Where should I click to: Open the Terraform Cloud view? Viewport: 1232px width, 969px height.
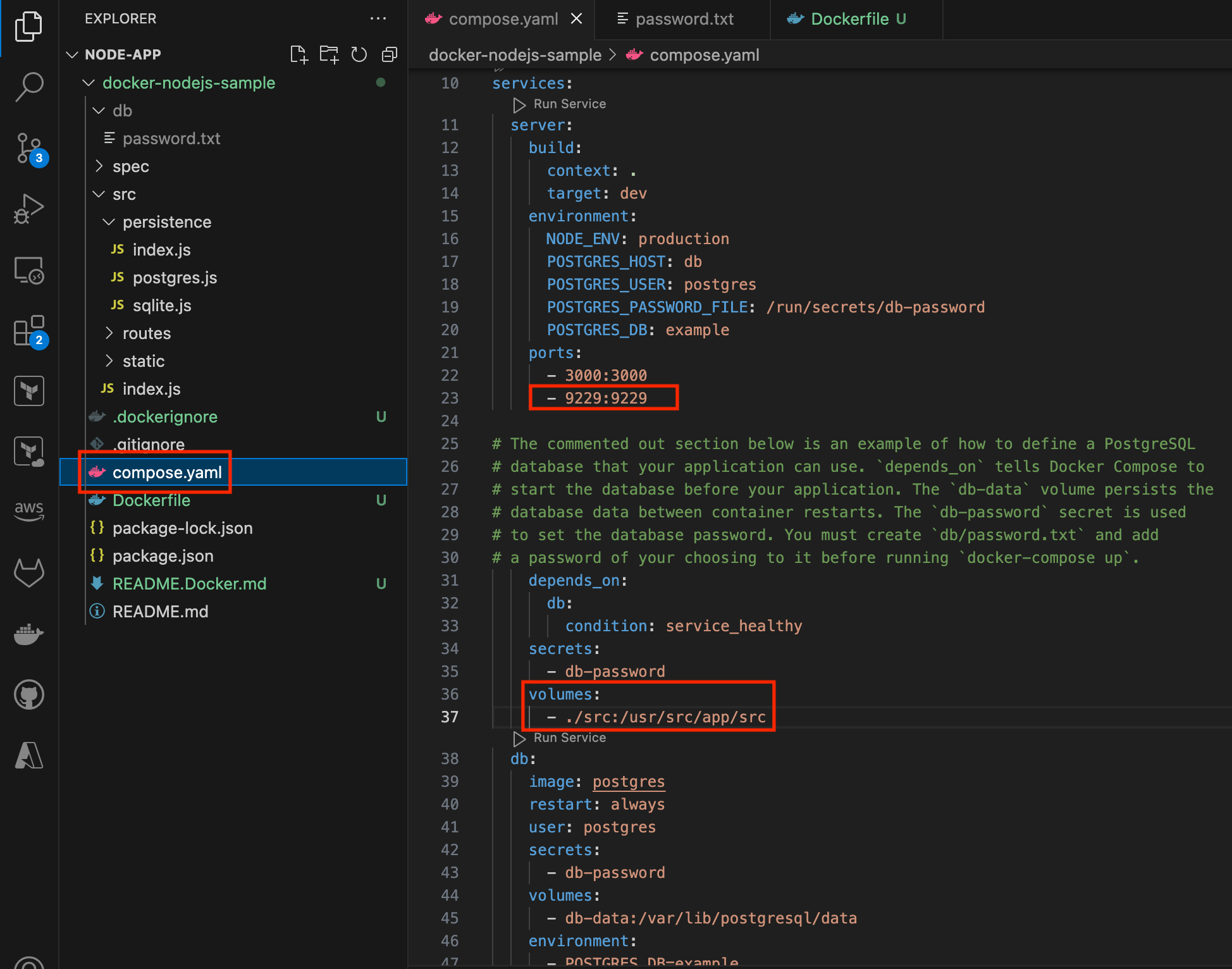point(28,452)
